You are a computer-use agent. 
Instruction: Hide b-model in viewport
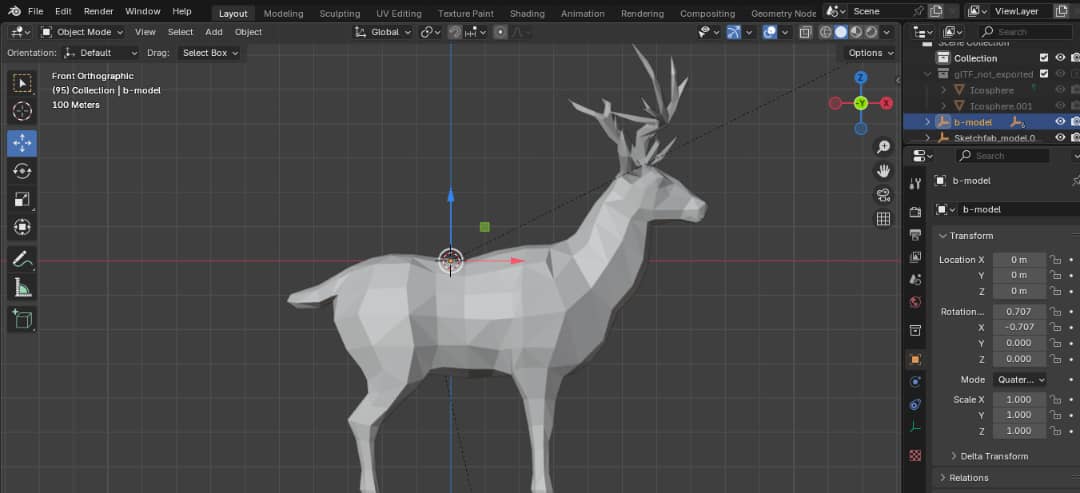[x=1060, y=122]
